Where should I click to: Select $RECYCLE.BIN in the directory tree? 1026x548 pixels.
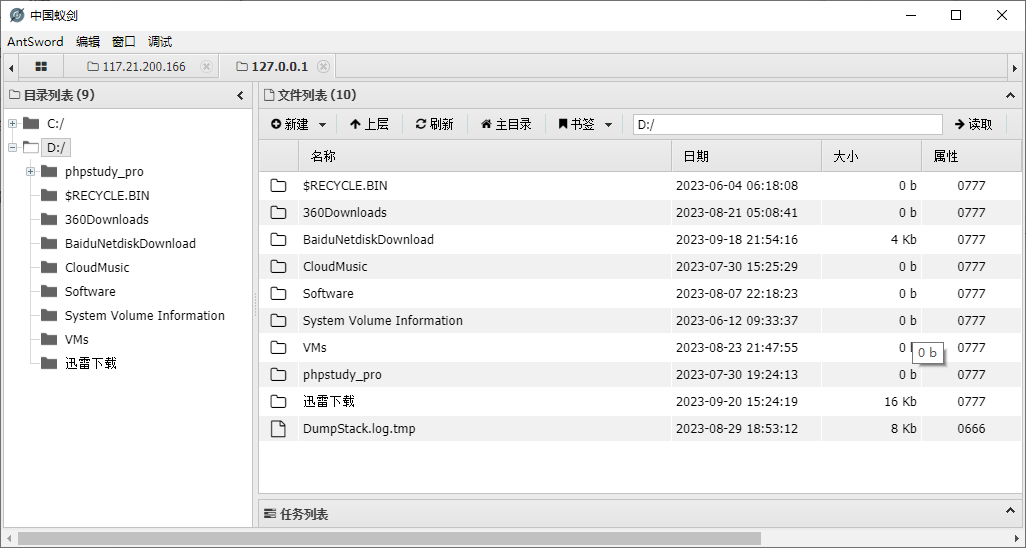[107, 196]
